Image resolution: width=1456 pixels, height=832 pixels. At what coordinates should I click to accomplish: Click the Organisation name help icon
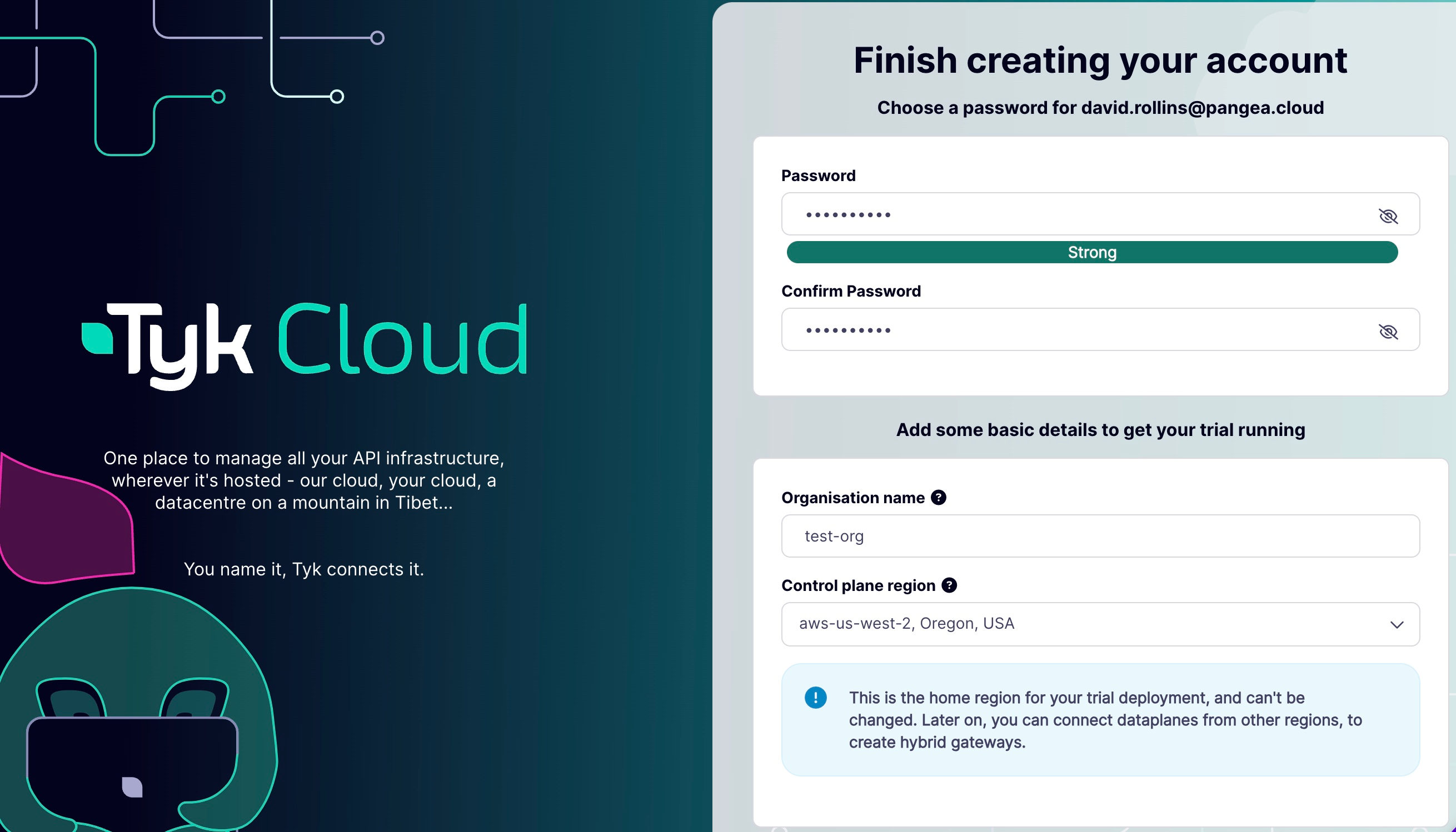938,497
